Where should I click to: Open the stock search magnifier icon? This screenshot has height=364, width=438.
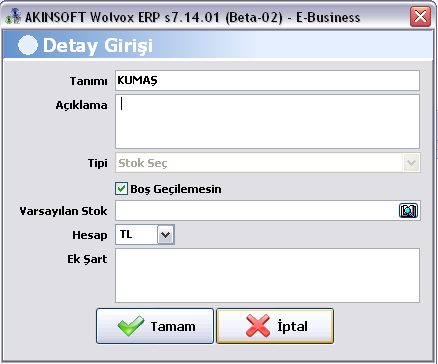point(408,211)
